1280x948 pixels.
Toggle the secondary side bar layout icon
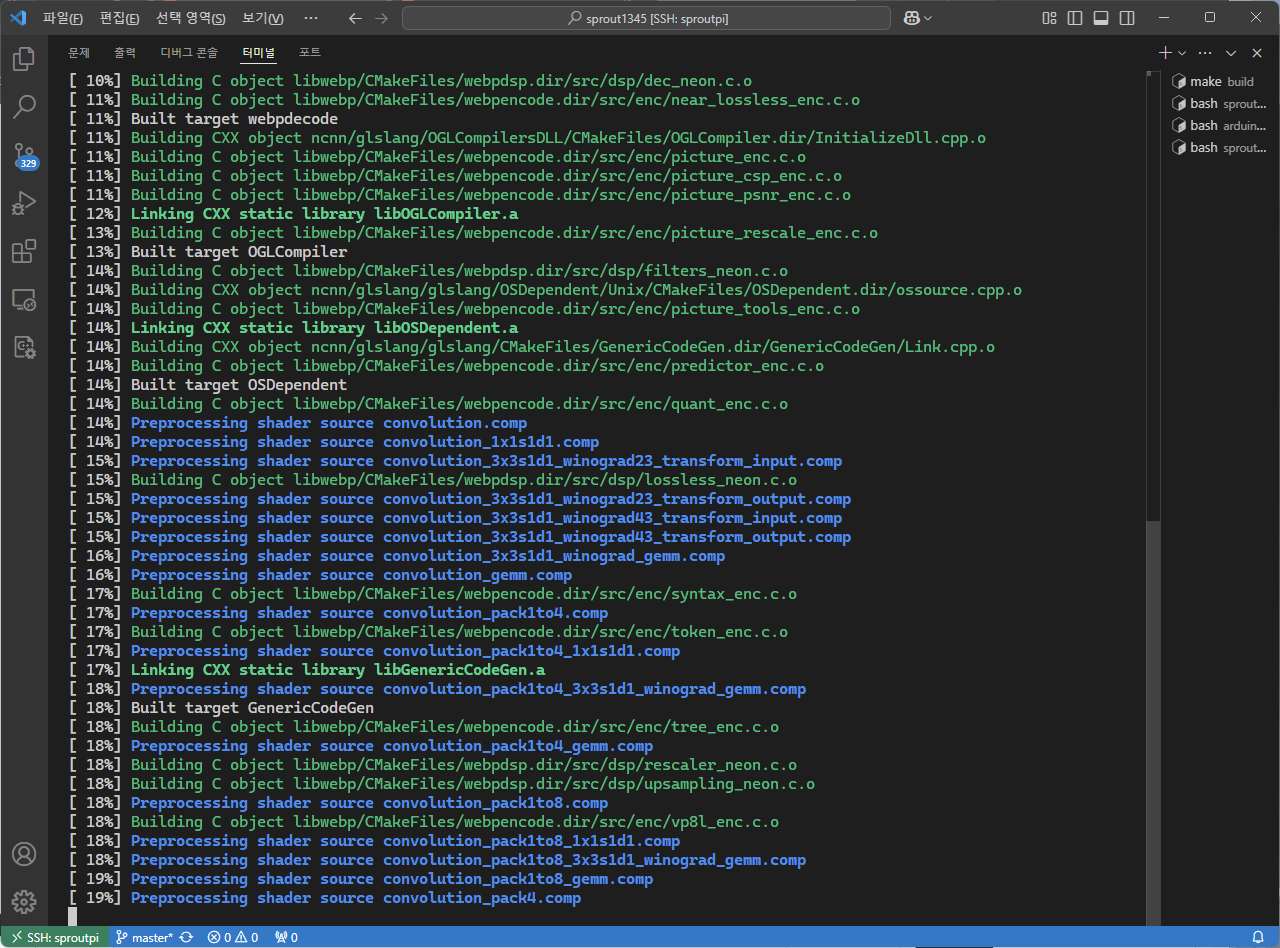(1127, 18)
